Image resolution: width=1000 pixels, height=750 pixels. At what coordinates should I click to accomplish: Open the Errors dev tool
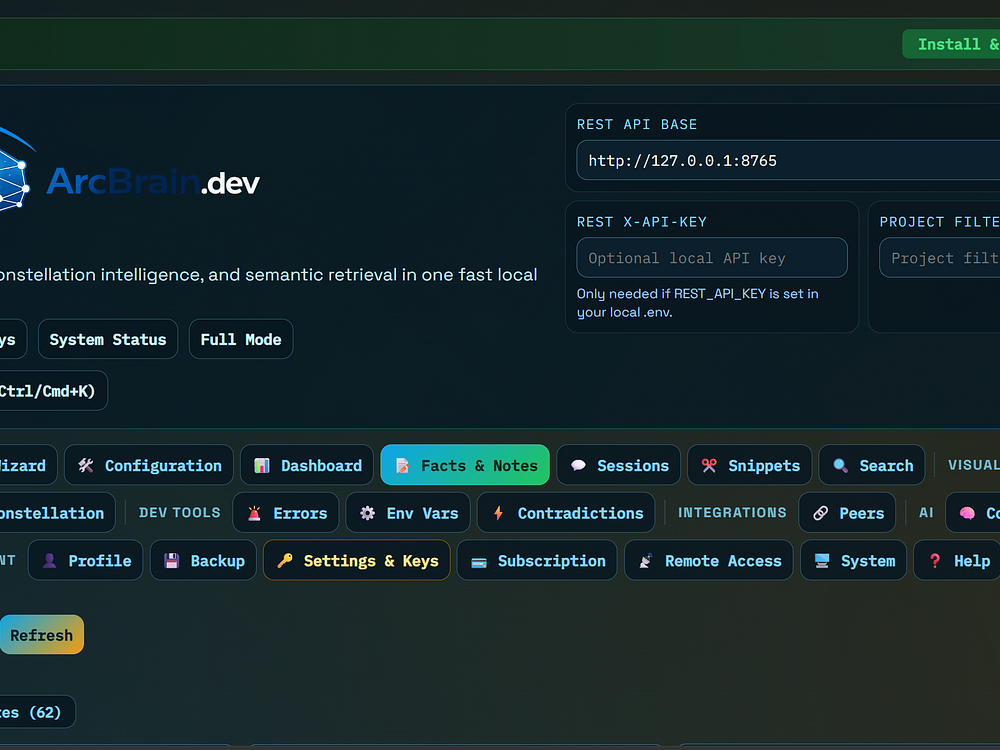pos(286,513)
